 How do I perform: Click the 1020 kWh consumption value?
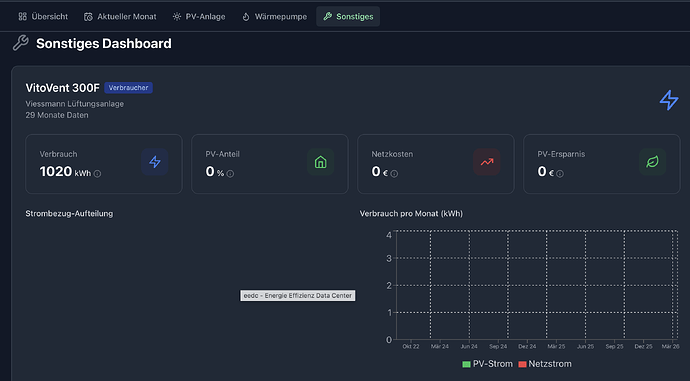[x=65, y=171]
